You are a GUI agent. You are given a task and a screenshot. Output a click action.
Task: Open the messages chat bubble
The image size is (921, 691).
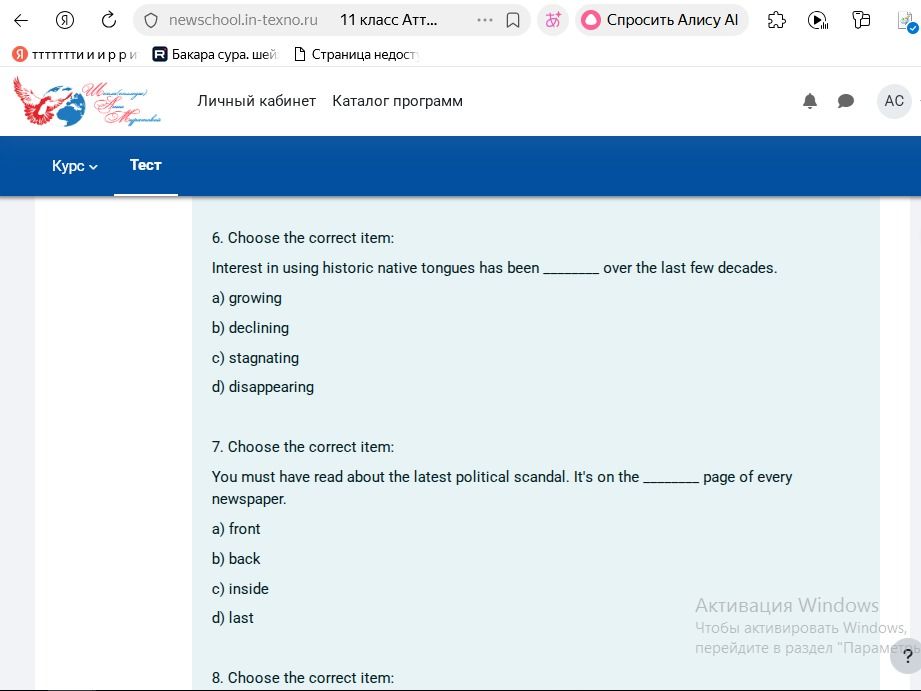(x=846, y=101)
